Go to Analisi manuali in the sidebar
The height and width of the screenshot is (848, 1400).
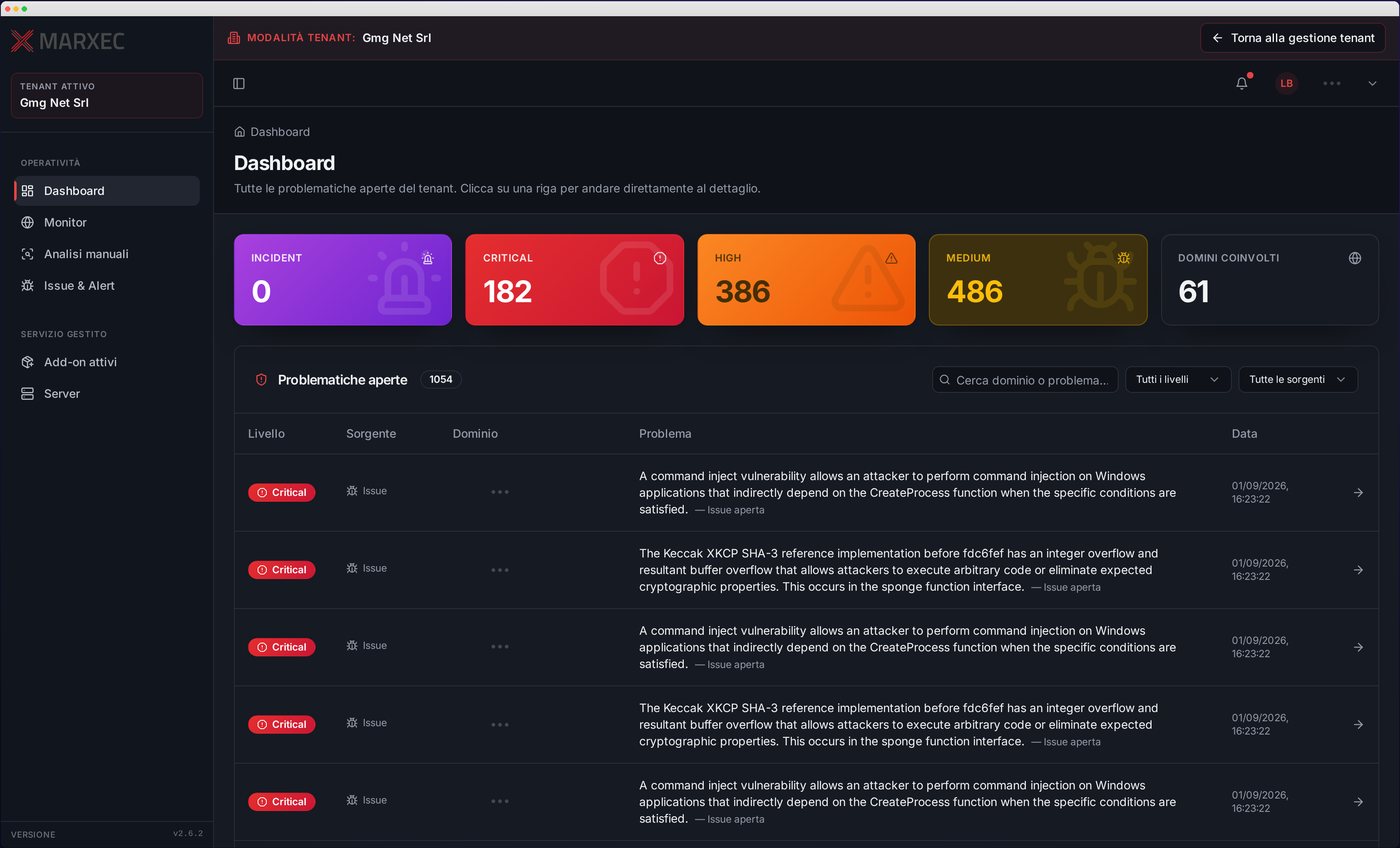click(107, 254)
